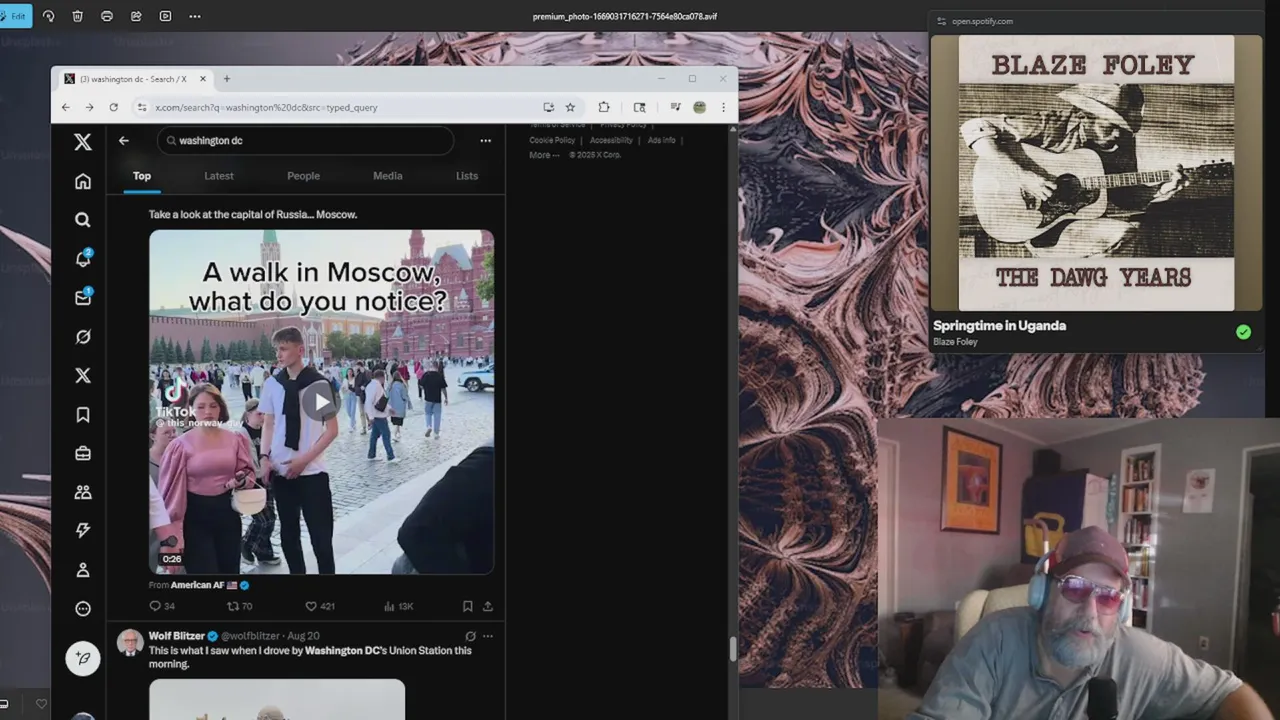This screenshot has height=720, width=1280.
Task: View site information icon in address bar
Action: [x=144, y=107]
